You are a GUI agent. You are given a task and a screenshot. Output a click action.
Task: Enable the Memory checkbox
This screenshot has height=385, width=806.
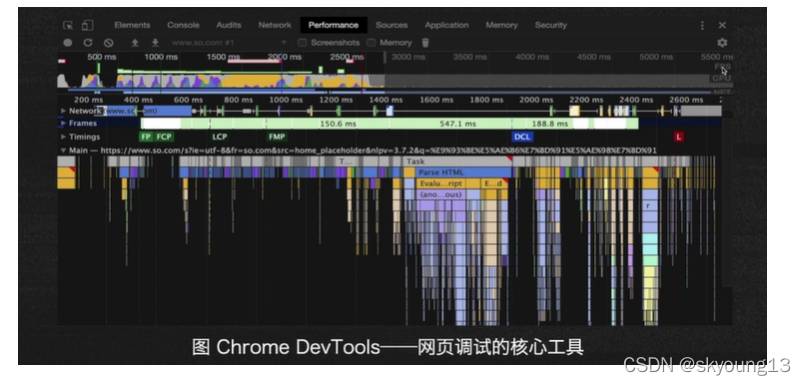[x=371, y=43]
